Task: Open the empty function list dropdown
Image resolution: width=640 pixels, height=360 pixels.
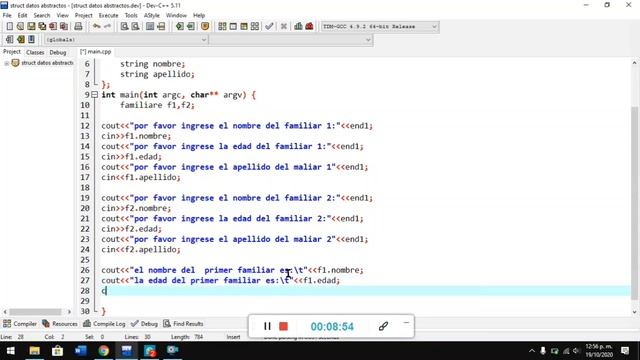Action: [368, 40]
